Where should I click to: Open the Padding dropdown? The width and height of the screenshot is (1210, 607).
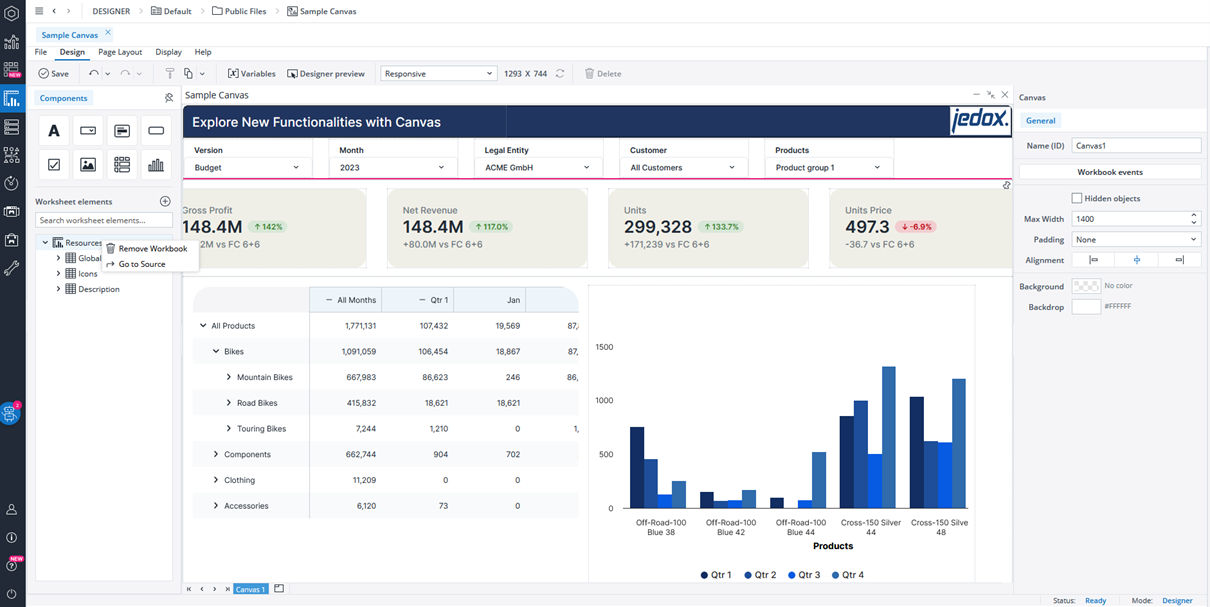click(1135, 240)
